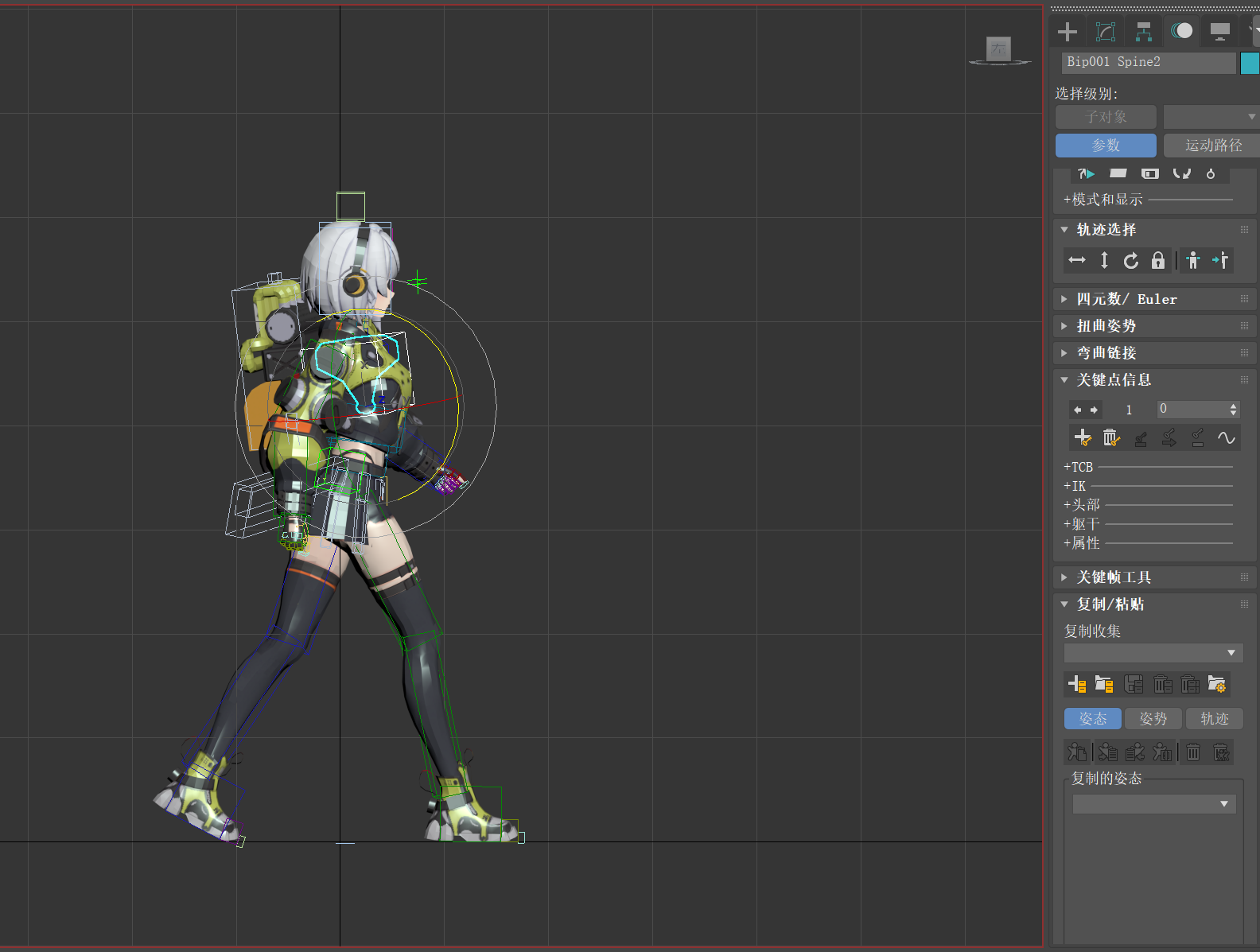Screen dimensions: 1260x952
Task: Click the ViewCube in the viewport
Action: pos(999,50)
